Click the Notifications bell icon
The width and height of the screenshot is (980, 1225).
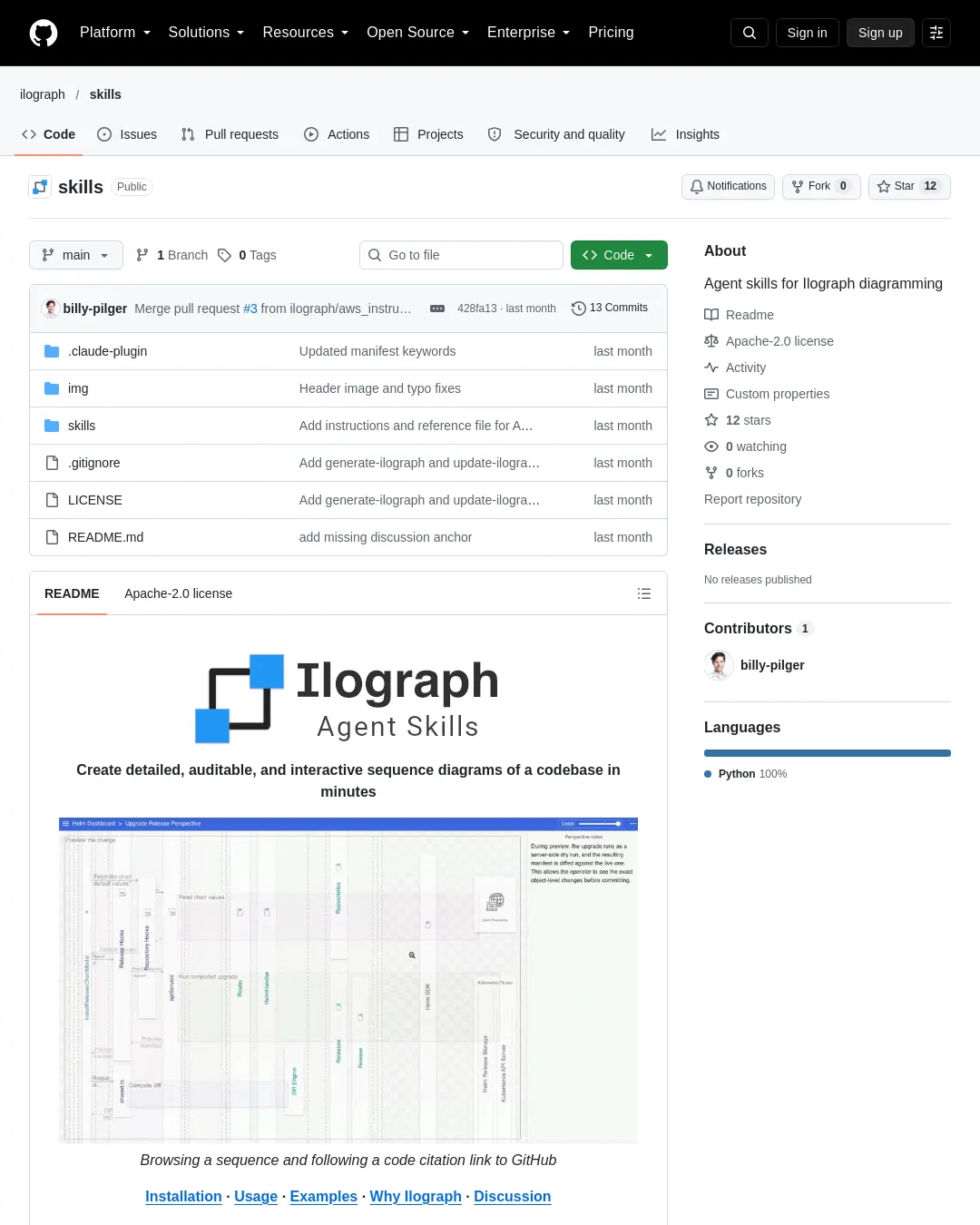point(697,186)
